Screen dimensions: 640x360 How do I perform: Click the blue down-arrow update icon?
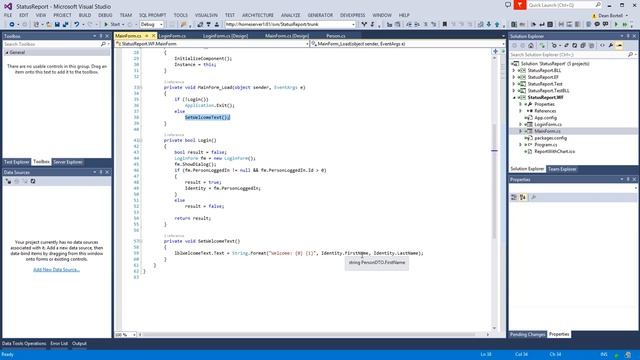click(x=489, y=24)
